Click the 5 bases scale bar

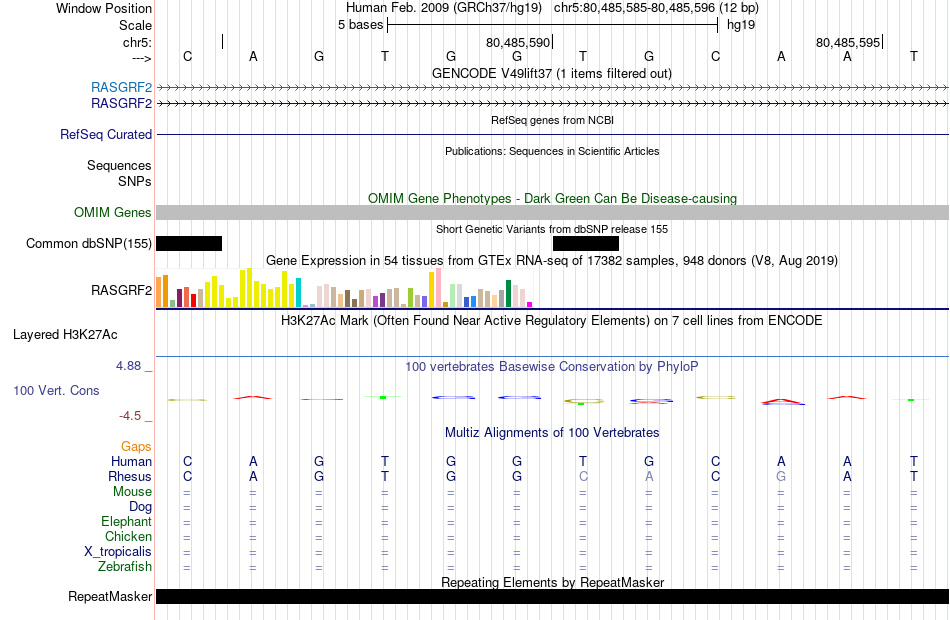[x=552, y=25]
